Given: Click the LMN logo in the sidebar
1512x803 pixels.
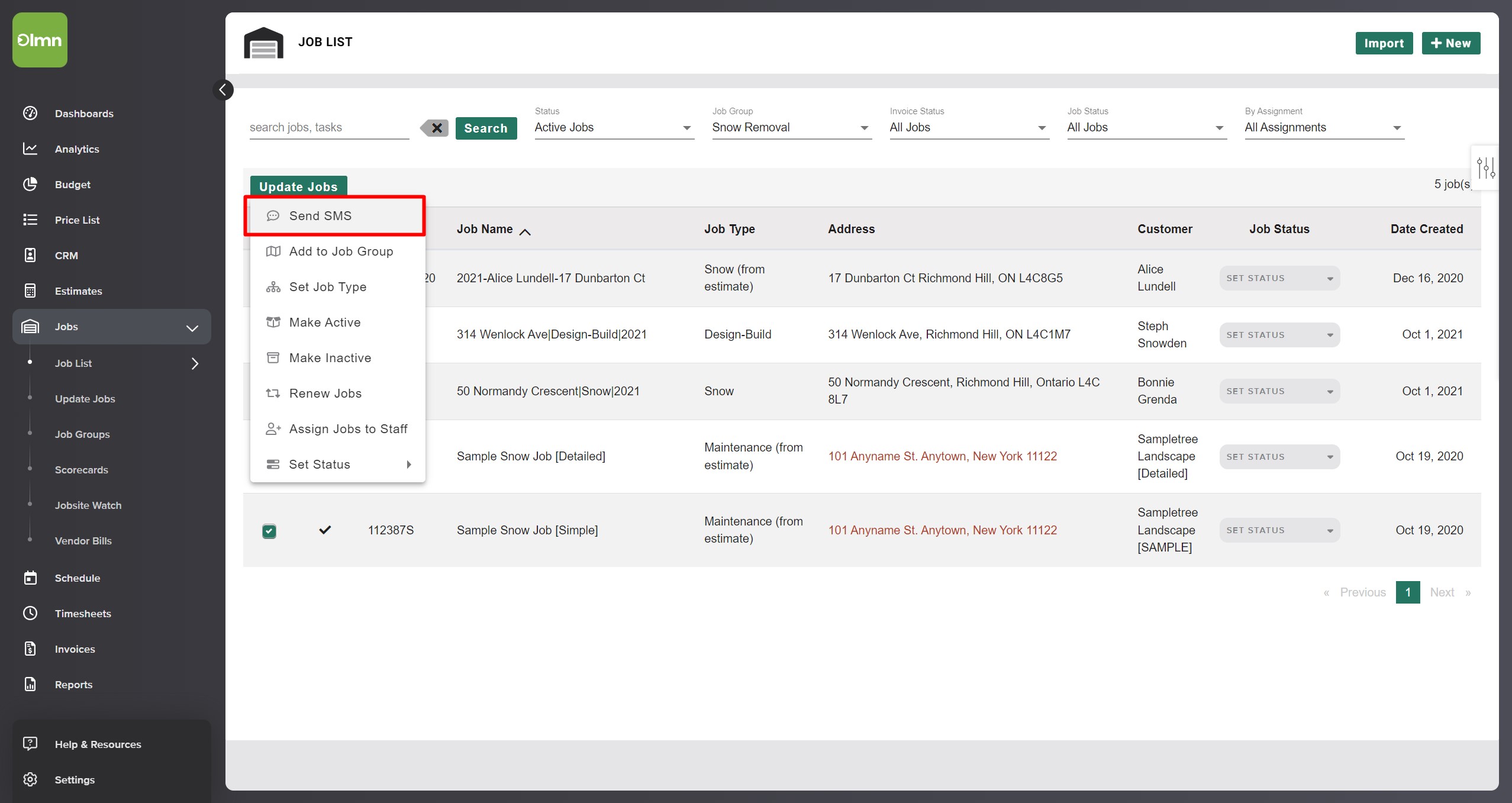Looking at the screenshot, I should tap(40, 40).
